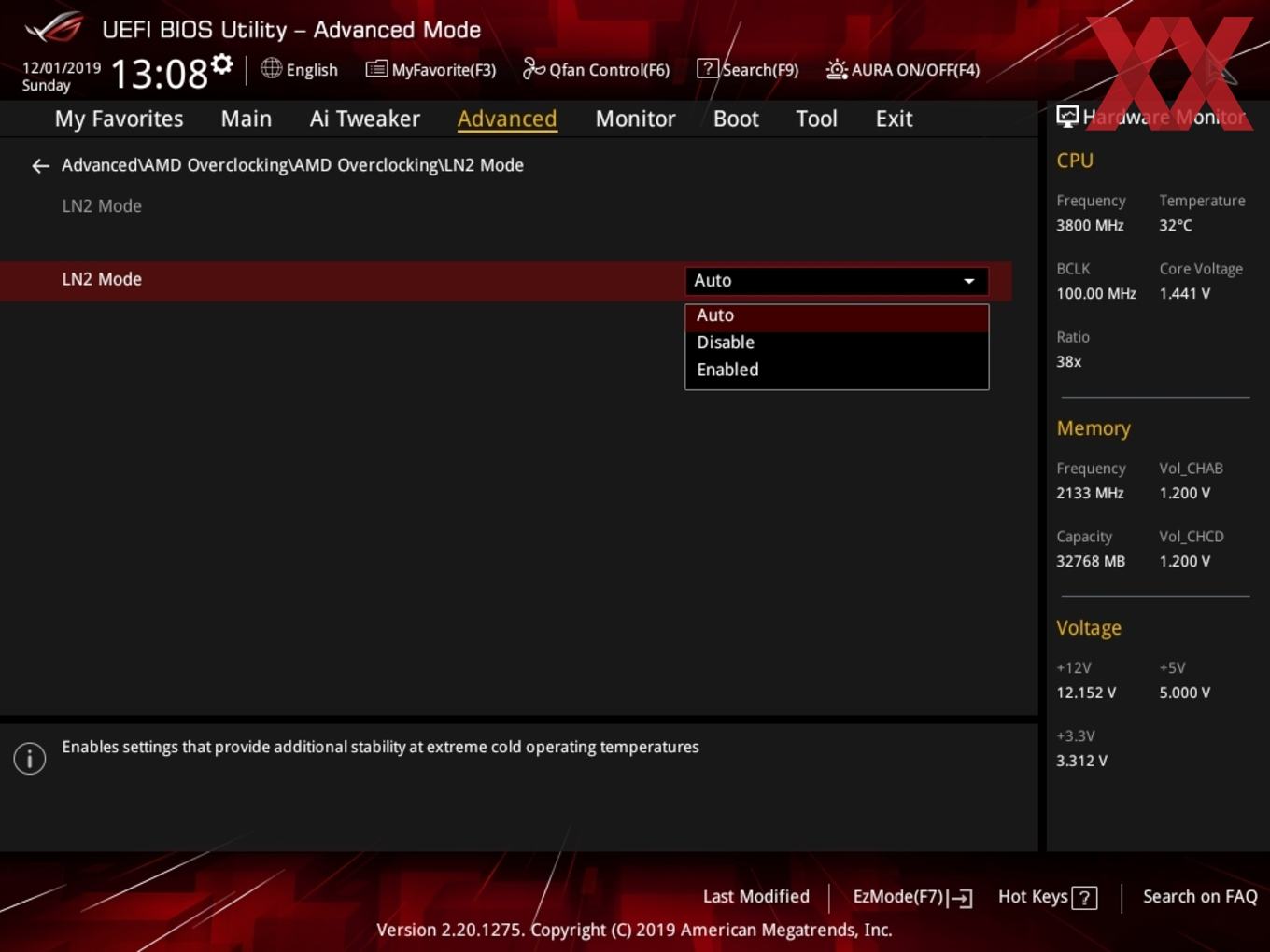
Task: Click CPU Frequency value 3800 MHz
Action: (1090, 225)
